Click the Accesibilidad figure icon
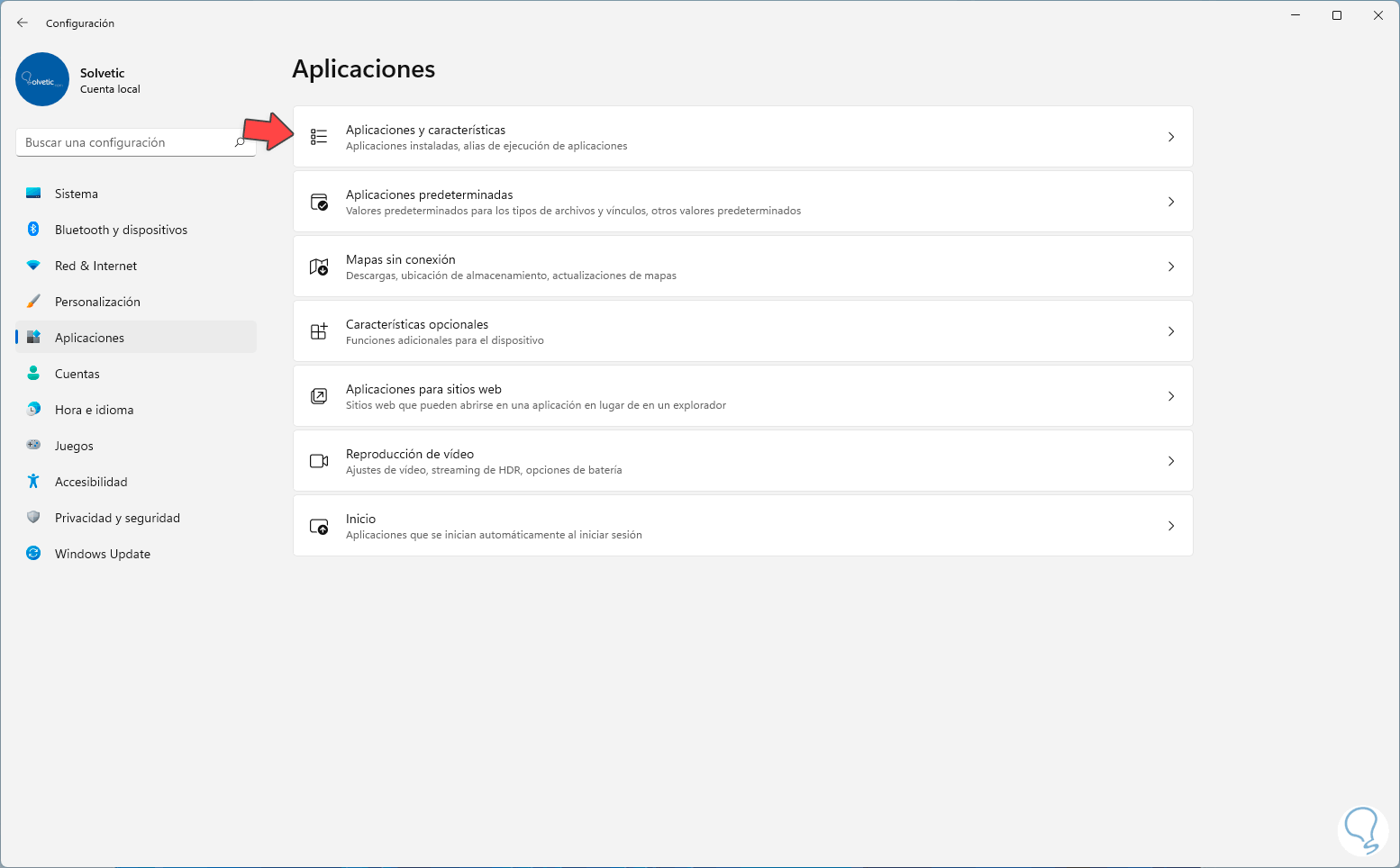Viewport: 1400px width, 868px height. click(x=33, y=482)
